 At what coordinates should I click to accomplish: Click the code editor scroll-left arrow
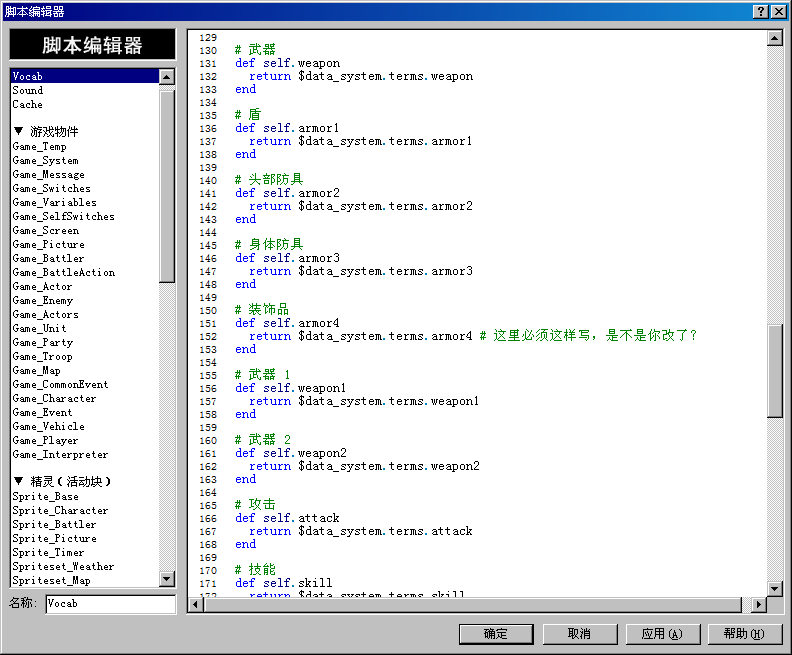196,604
